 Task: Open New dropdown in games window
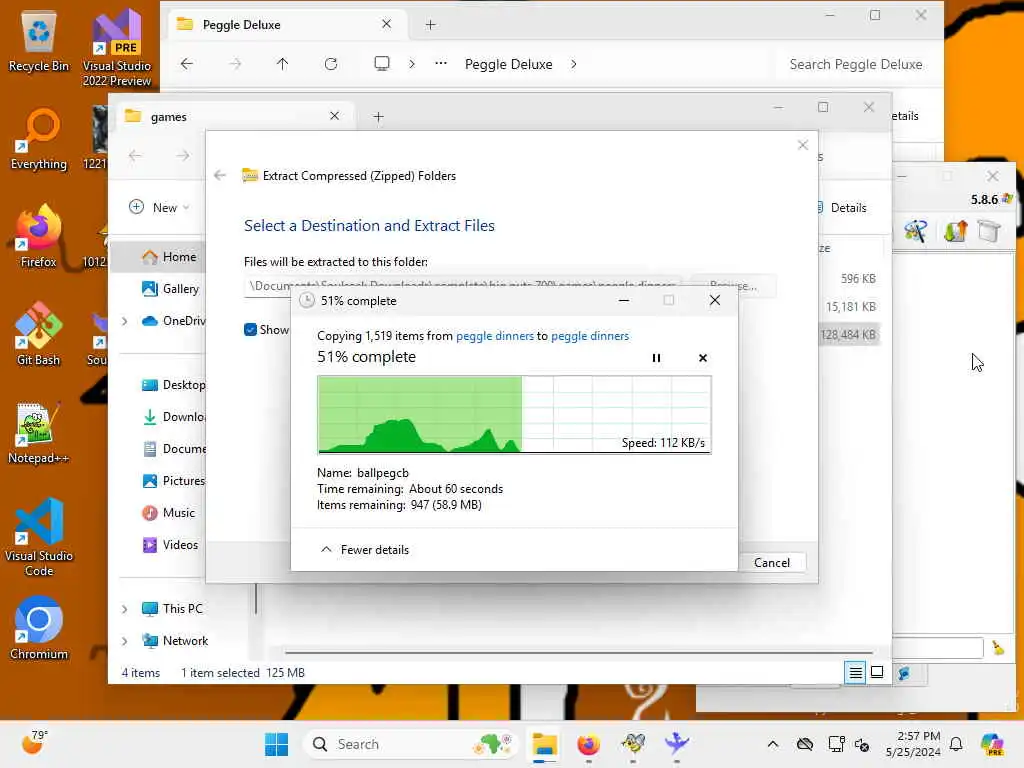(x=159, y=208)
